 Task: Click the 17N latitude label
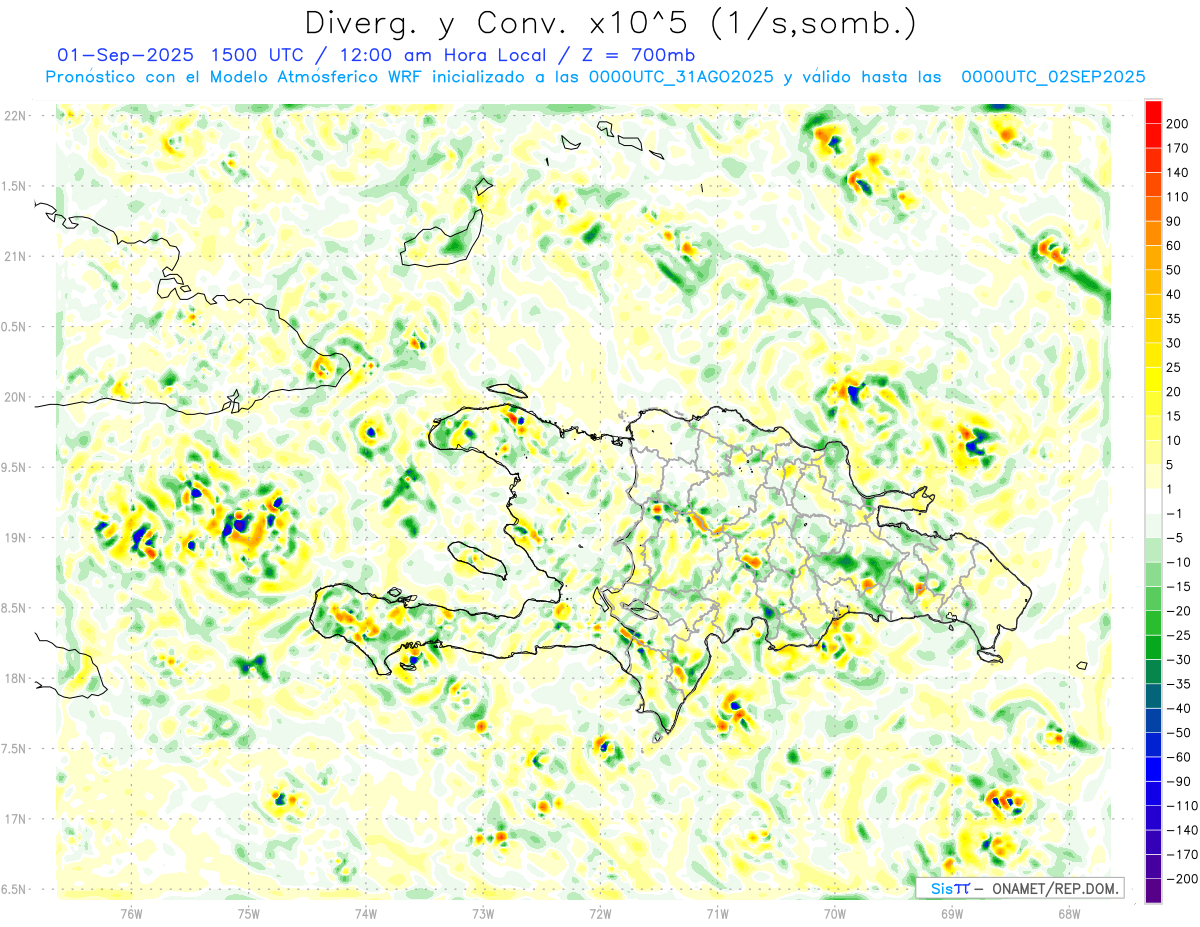(x=15, y=819)
